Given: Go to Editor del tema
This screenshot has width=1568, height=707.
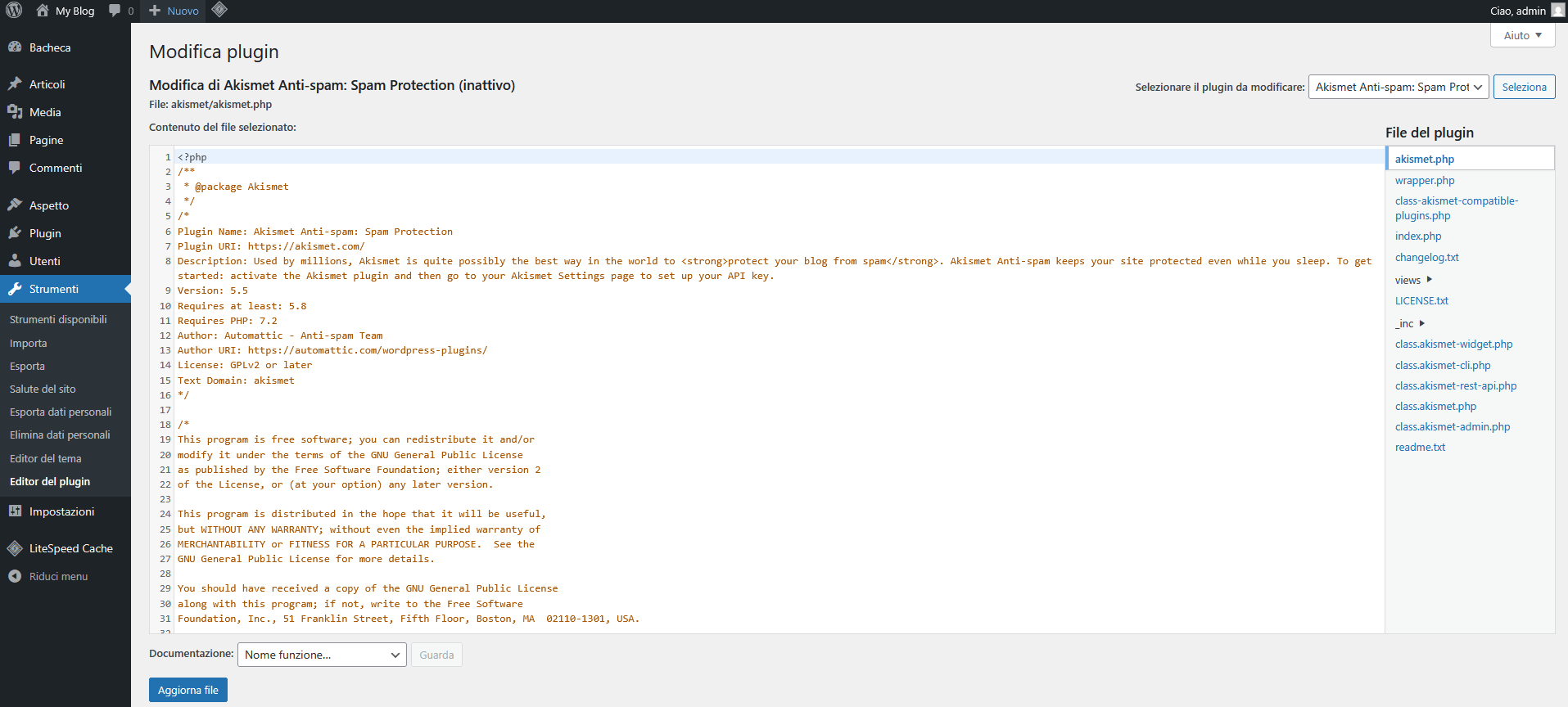Looking at the screenshot, I should 46,458.
